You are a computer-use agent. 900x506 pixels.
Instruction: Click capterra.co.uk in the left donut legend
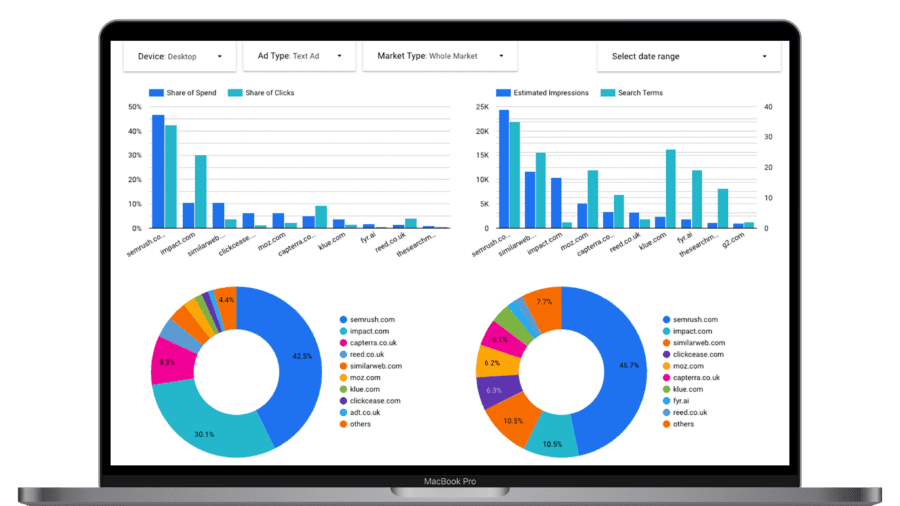pos(368,342)
